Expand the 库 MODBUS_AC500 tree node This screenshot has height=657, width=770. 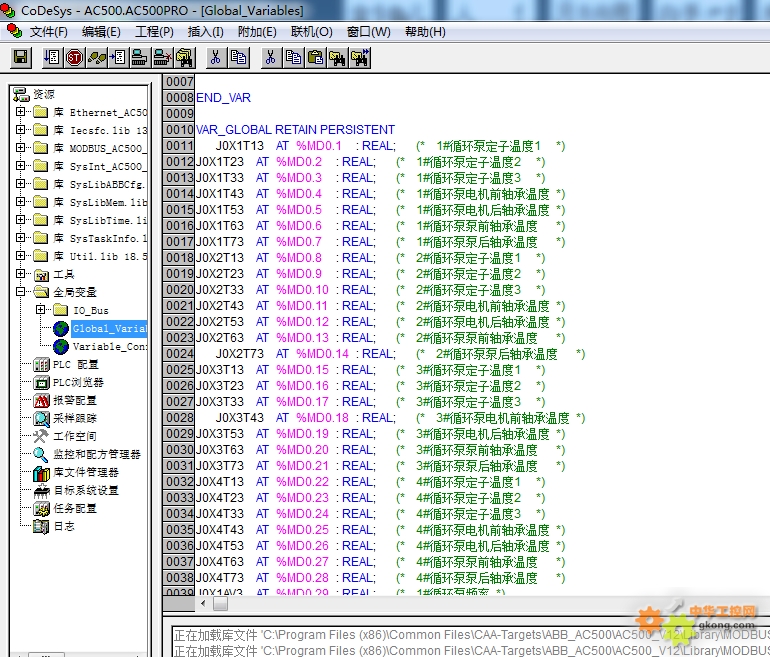(x=20, y=147)
